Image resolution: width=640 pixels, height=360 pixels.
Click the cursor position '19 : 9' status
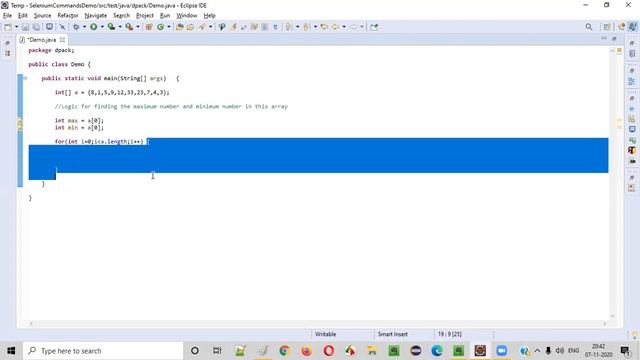pyautogui.click(x=449, y=334)
